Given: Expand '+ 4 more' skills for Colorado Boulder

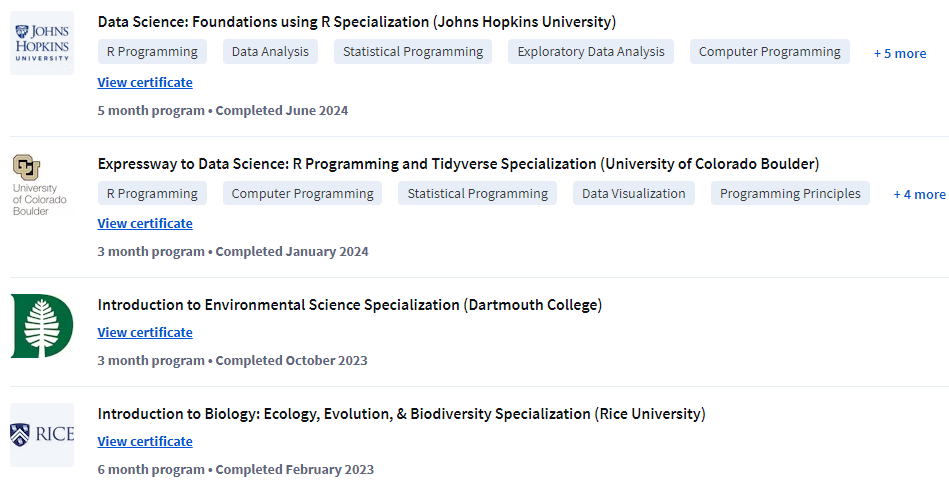Looking at the screenshot, I should pos(919,194).
